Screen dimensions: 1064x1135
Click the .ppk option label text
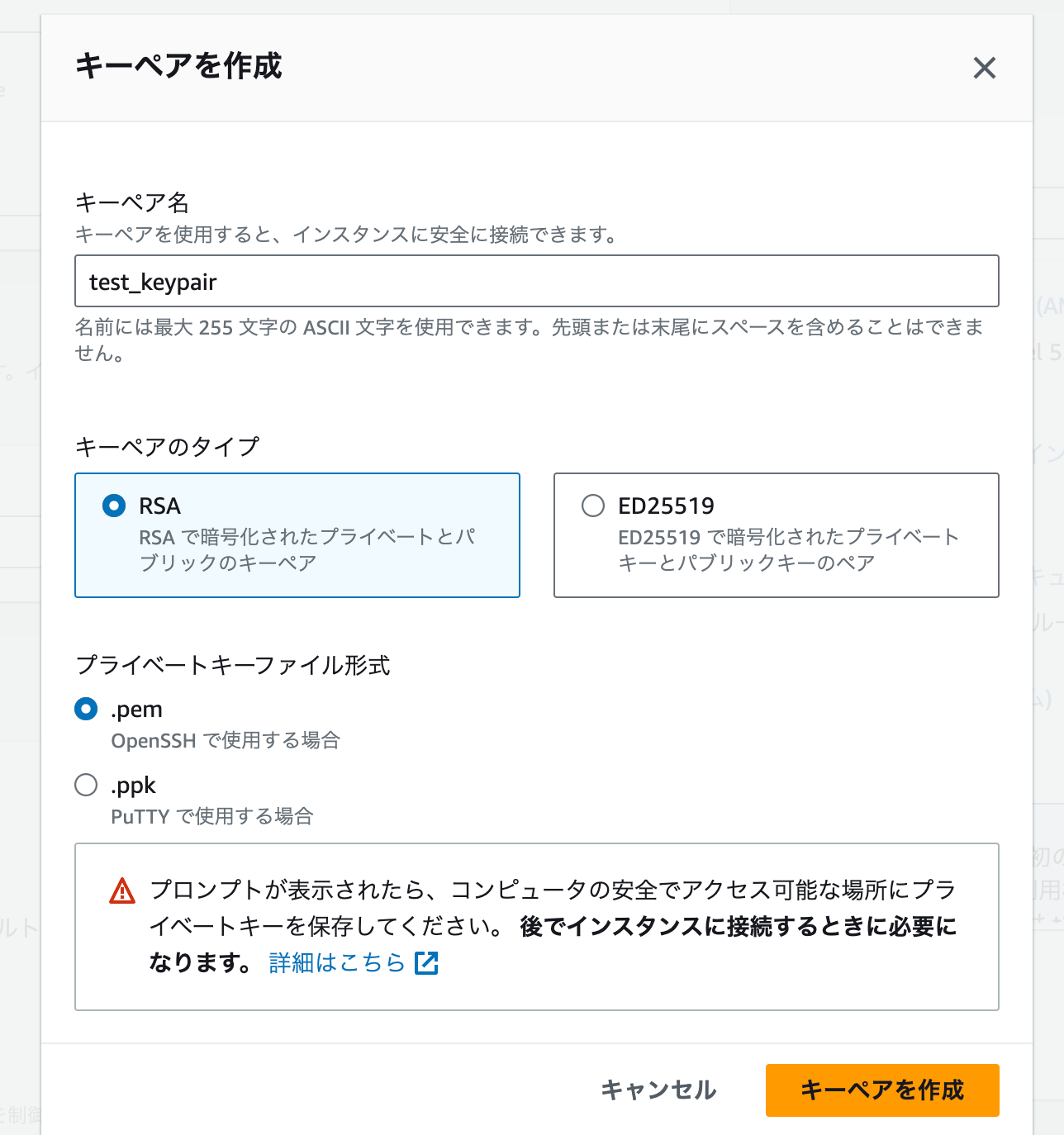click(134, 786)
